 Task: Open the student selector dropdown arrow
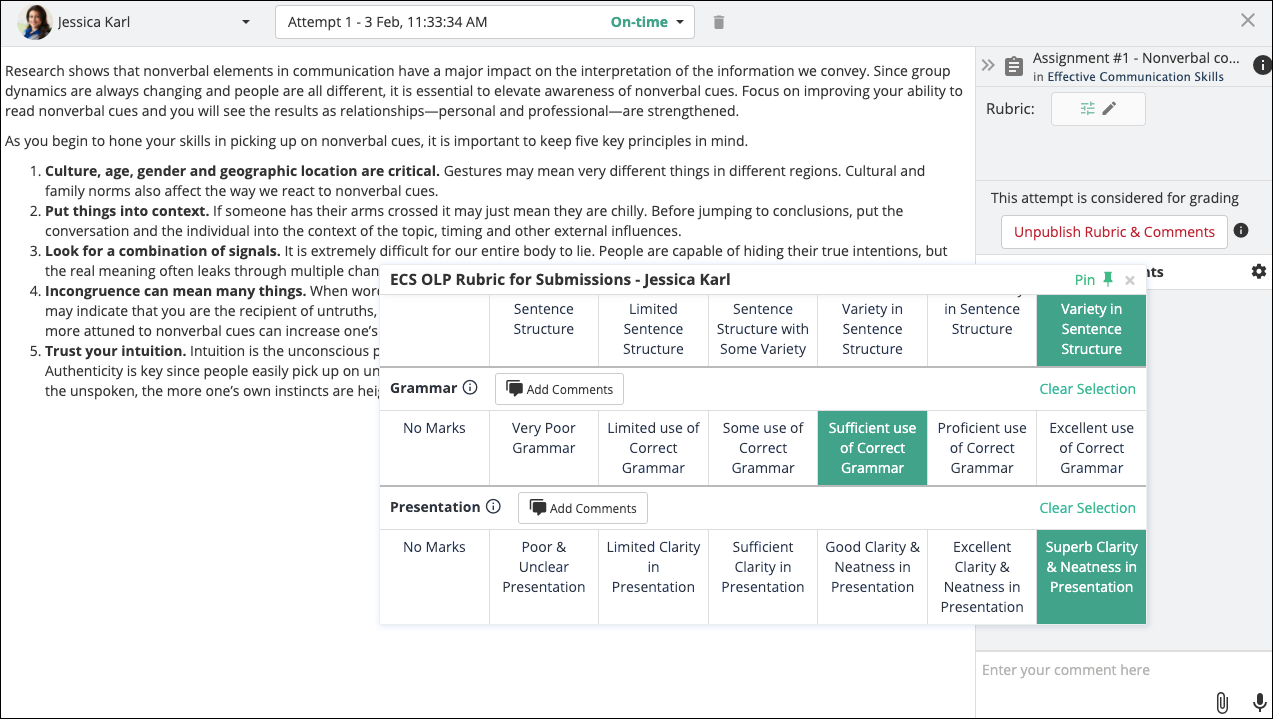246,22
